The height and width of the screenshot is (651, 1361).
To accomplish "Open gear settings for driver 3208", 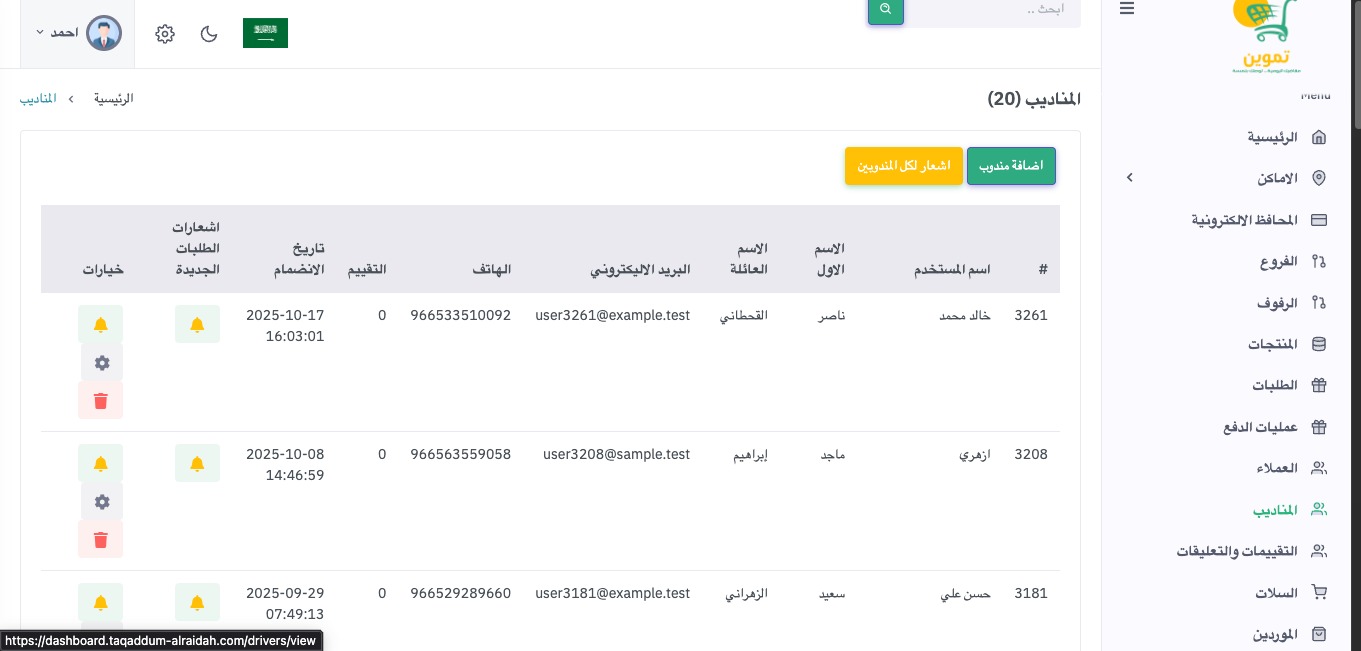I will (101, 502).
